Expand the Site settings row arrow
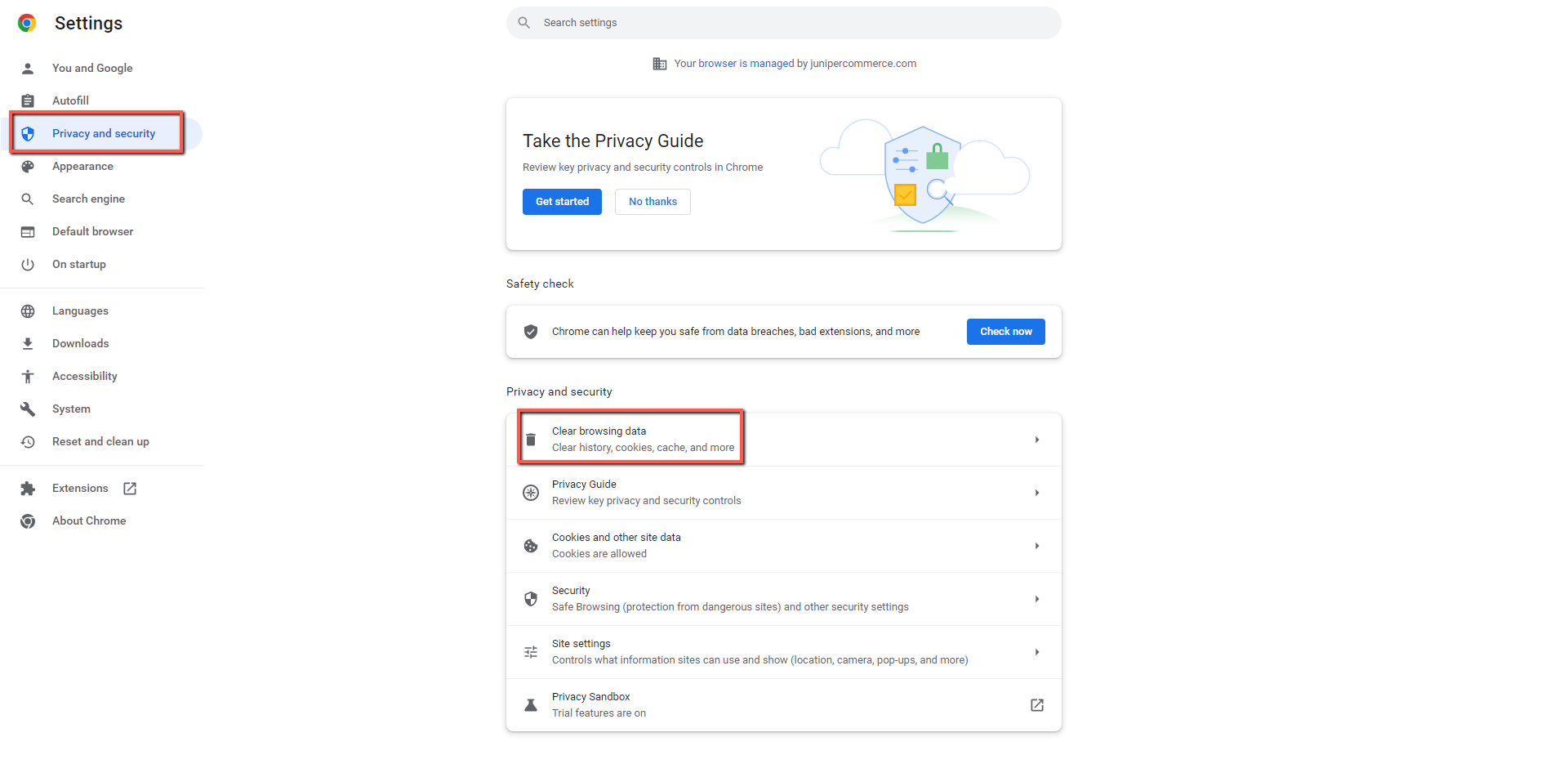This screenshot has height=773, width=1568. [1036, 652]
